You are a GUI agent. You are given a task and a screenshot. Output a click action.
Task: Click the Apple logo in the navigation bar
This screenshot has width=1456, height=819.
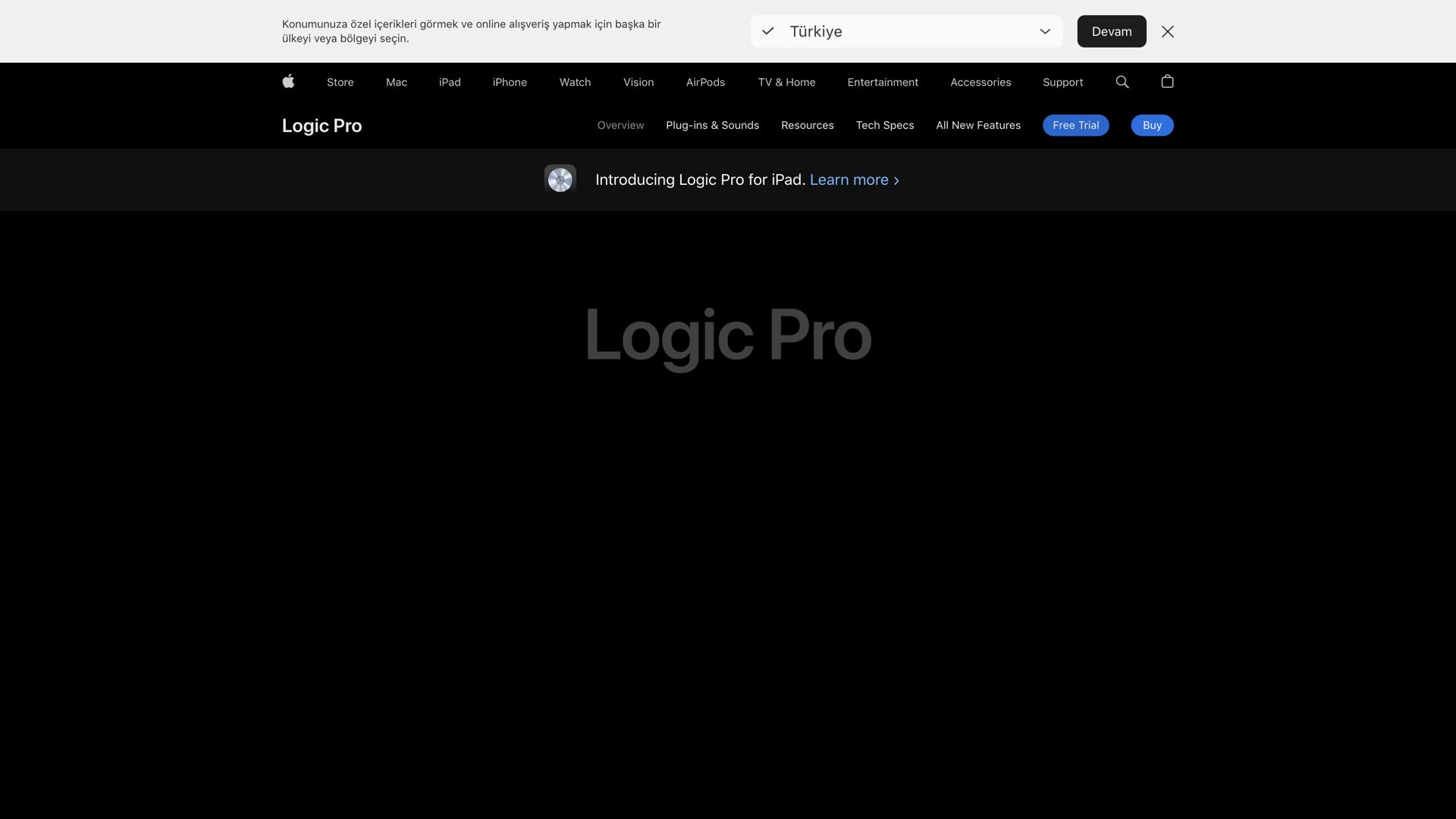click(288, 82)
